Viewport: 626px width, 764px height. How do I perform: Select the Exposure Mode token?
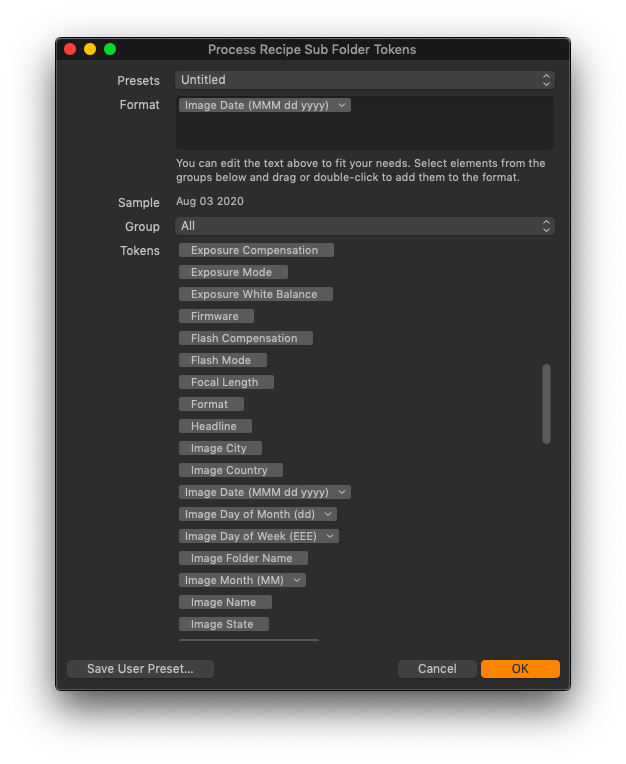233,272
